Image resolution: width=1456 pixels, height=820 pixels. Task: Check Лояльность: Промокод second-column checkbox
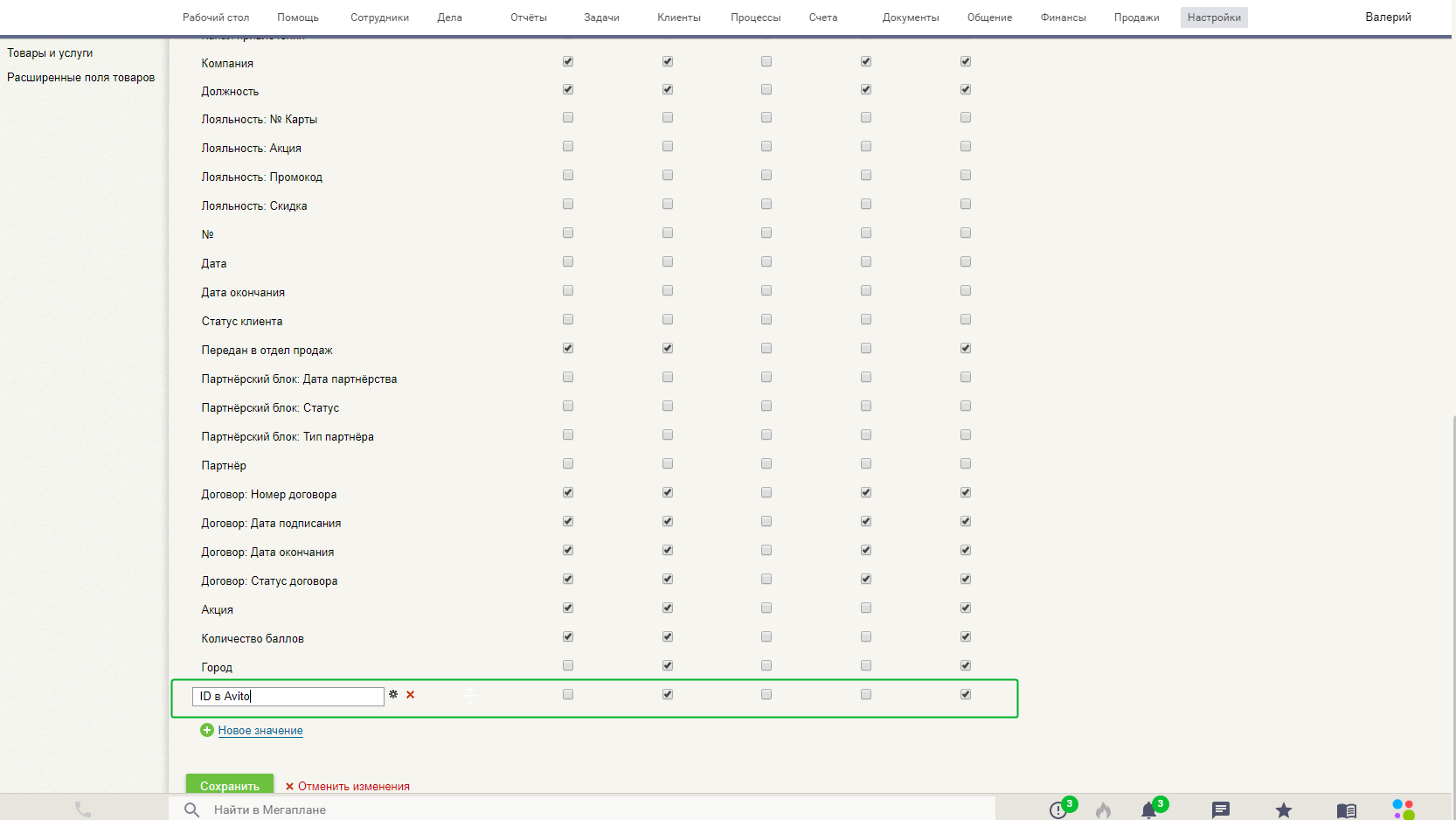[668, 175]
